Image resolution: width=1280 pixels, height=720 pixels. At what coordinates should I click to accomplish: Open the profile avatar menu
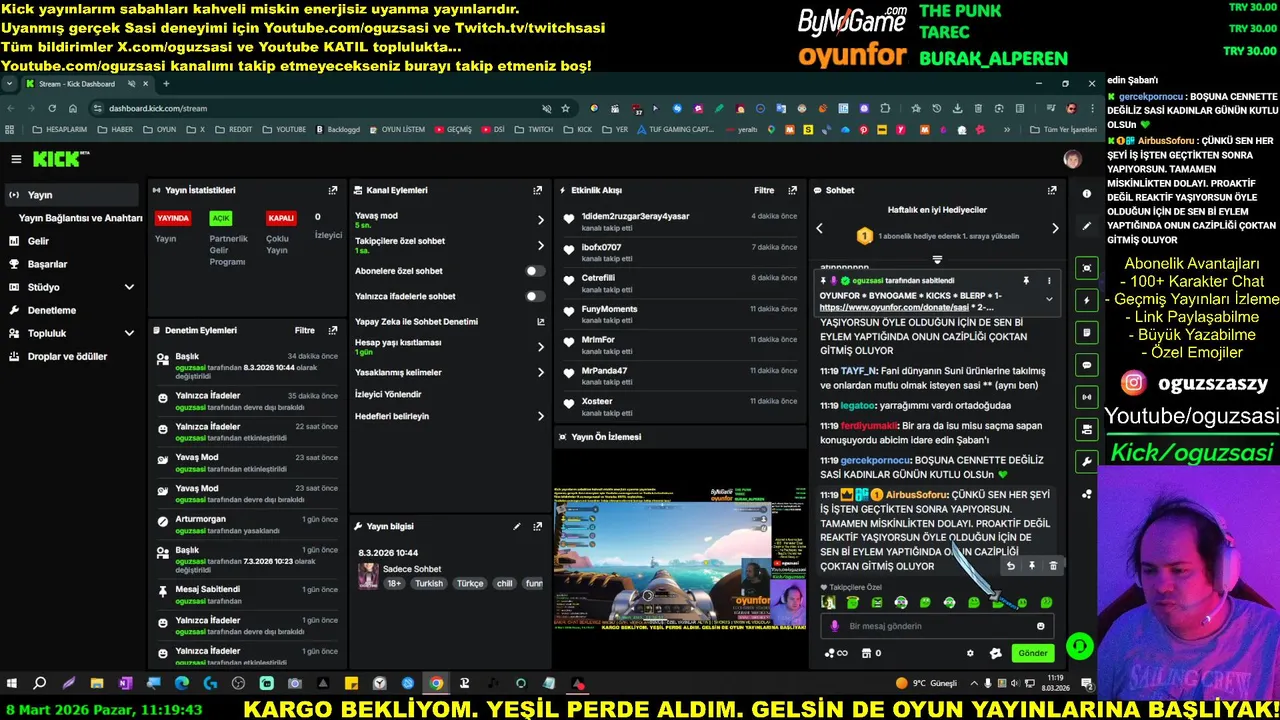pos(1072,159)
